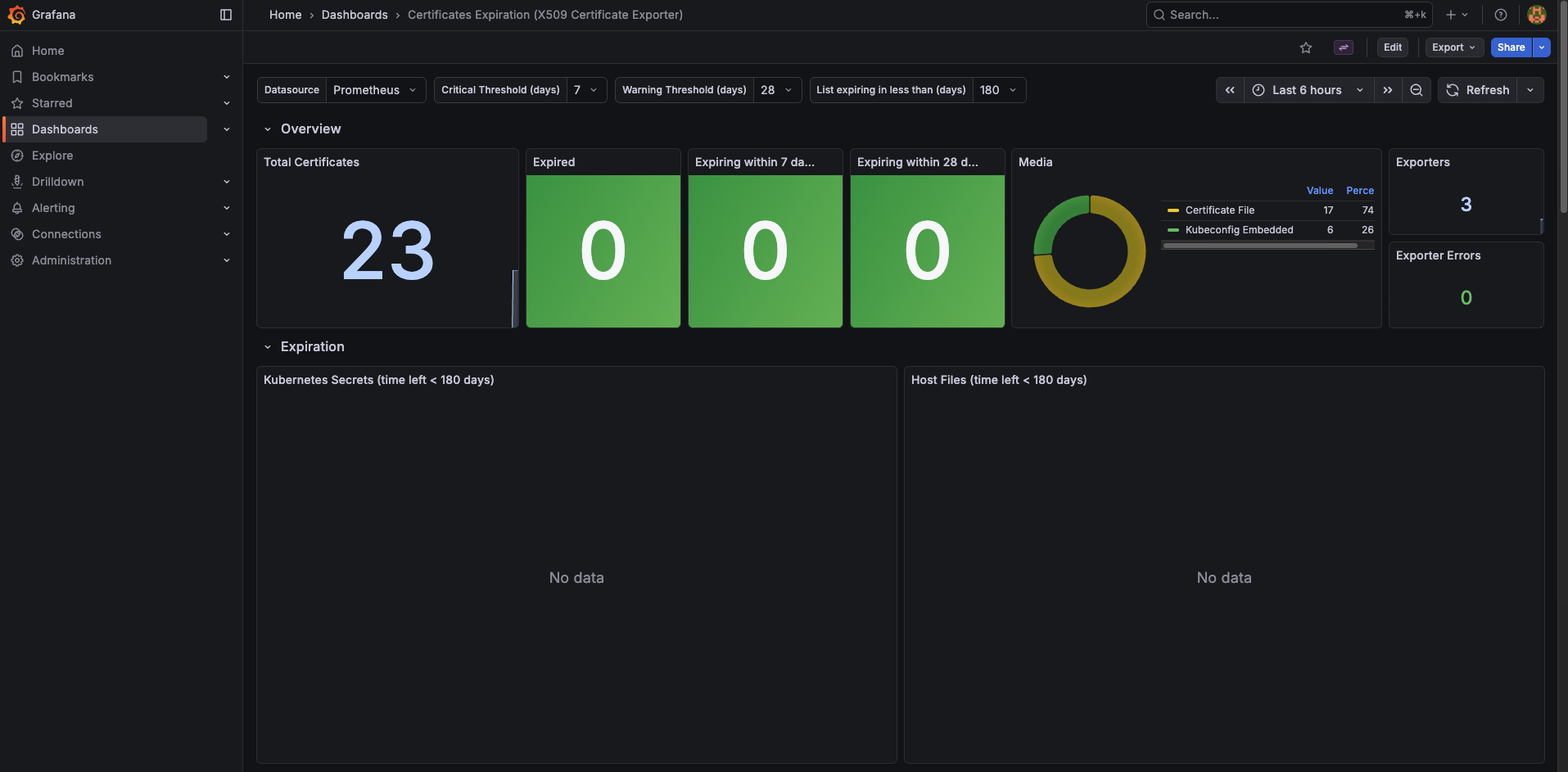This screenshot has height=772, width=1568.
Task: Expand the Bookmarks section chevron
Action: point(227,77)
